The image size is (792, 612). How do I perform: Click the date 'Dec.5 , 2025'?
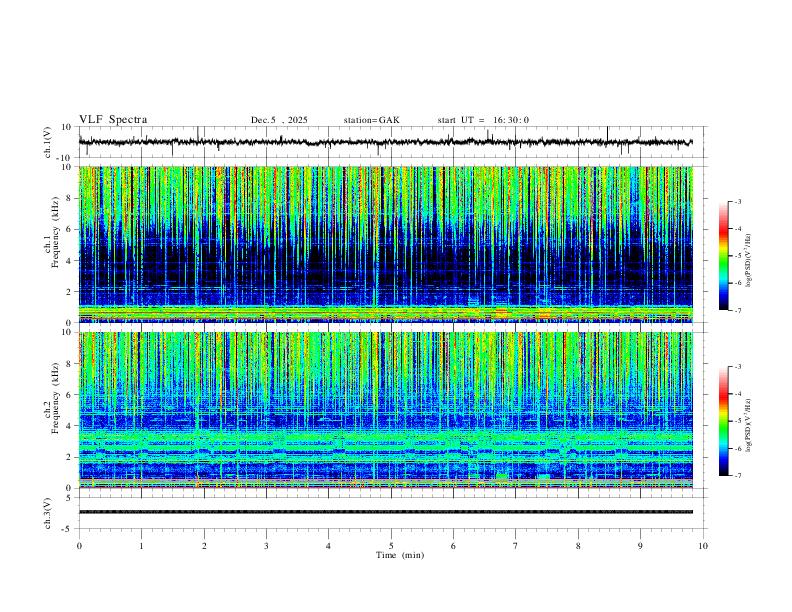[x=279, y=120]
